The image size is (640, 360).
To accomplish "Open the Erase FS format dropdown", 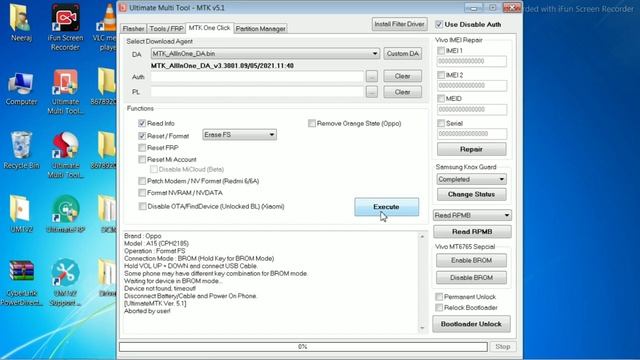I will [x=240, y=135].
